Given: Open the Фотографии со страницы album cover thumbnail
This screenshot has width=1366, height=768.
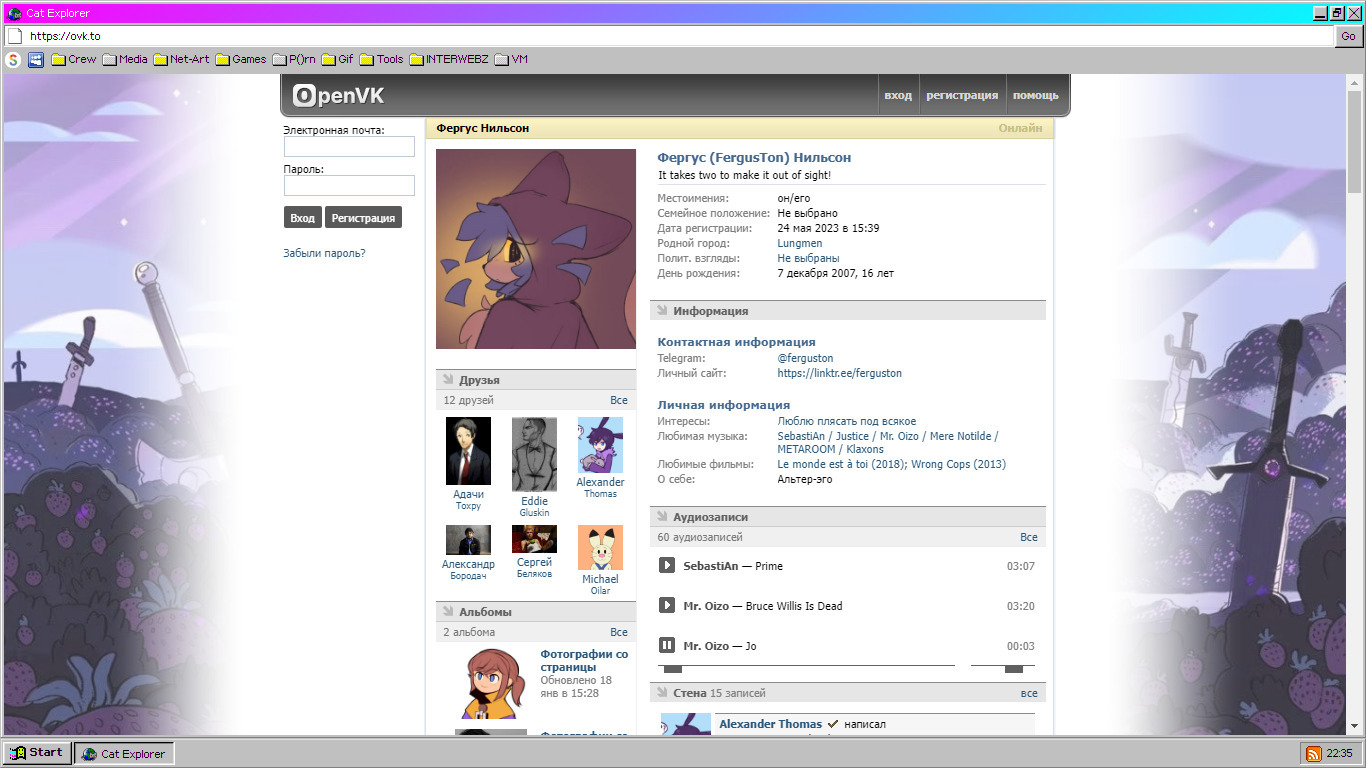Looking at the screenshot, I should pos(490,683).
